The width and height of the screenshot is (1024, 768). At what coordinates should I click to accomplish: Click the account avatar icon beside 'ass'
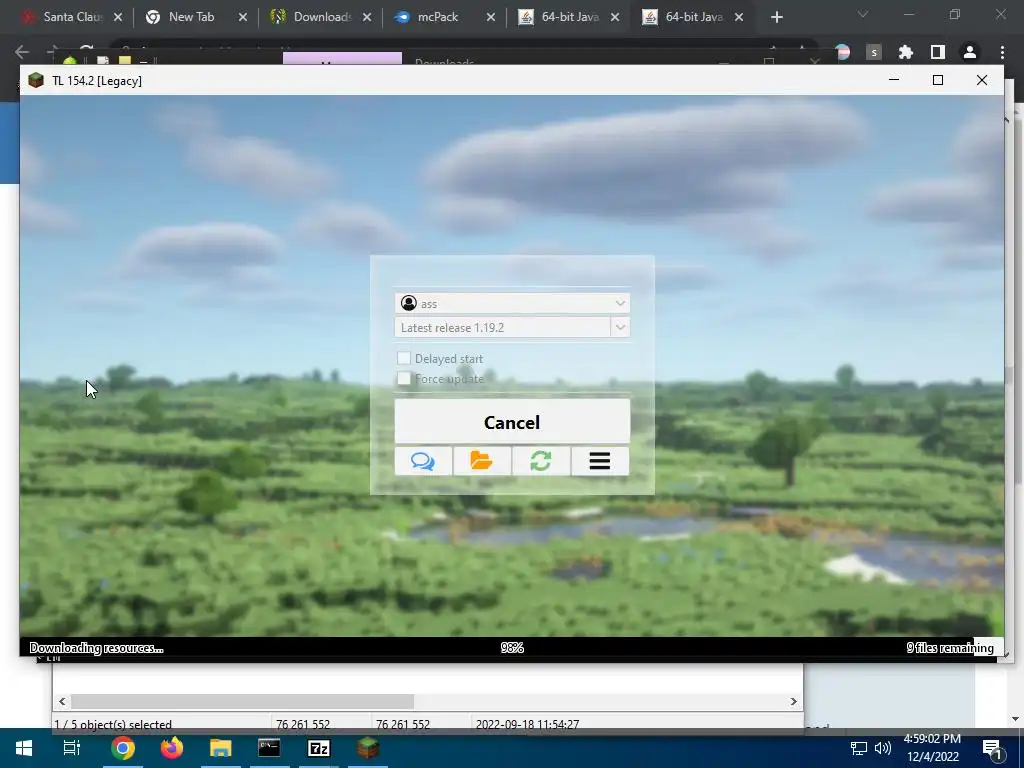(409, 303)
